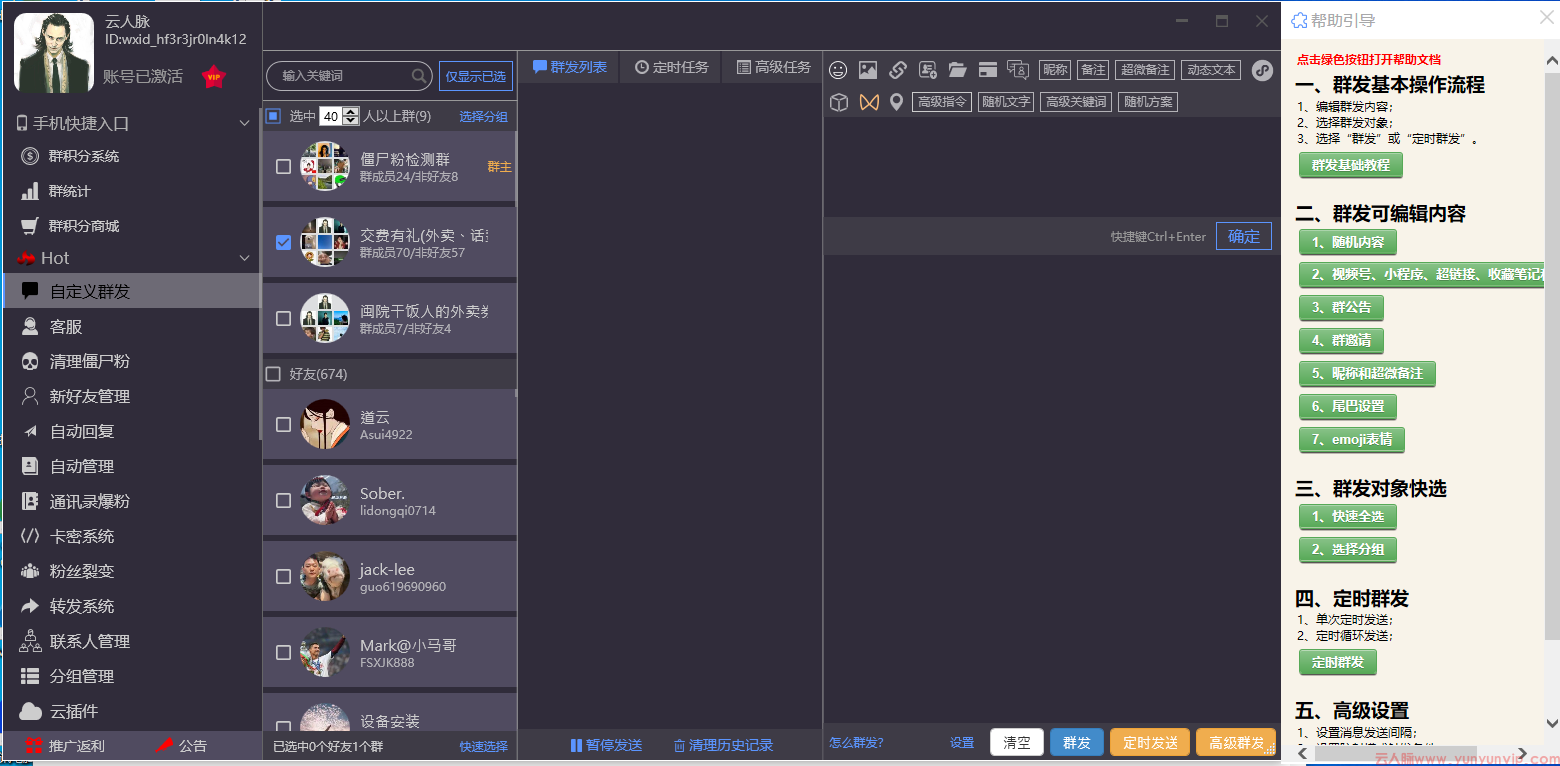Click the insert image icon
Screen dimensions: 1560x766
(x=868, y=70)
